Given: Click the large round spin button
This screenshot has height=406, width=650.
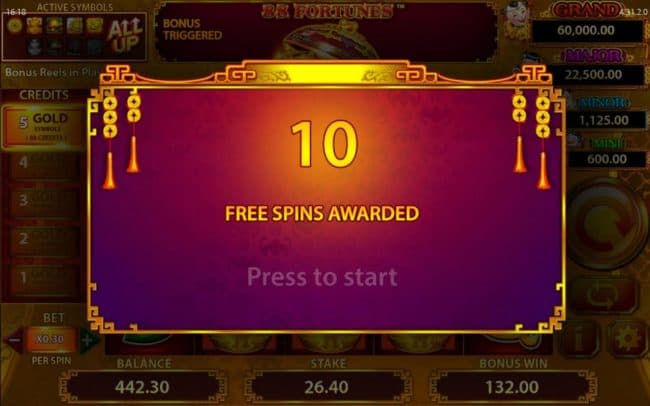Looking at the screenshot, I should (606, 224).
